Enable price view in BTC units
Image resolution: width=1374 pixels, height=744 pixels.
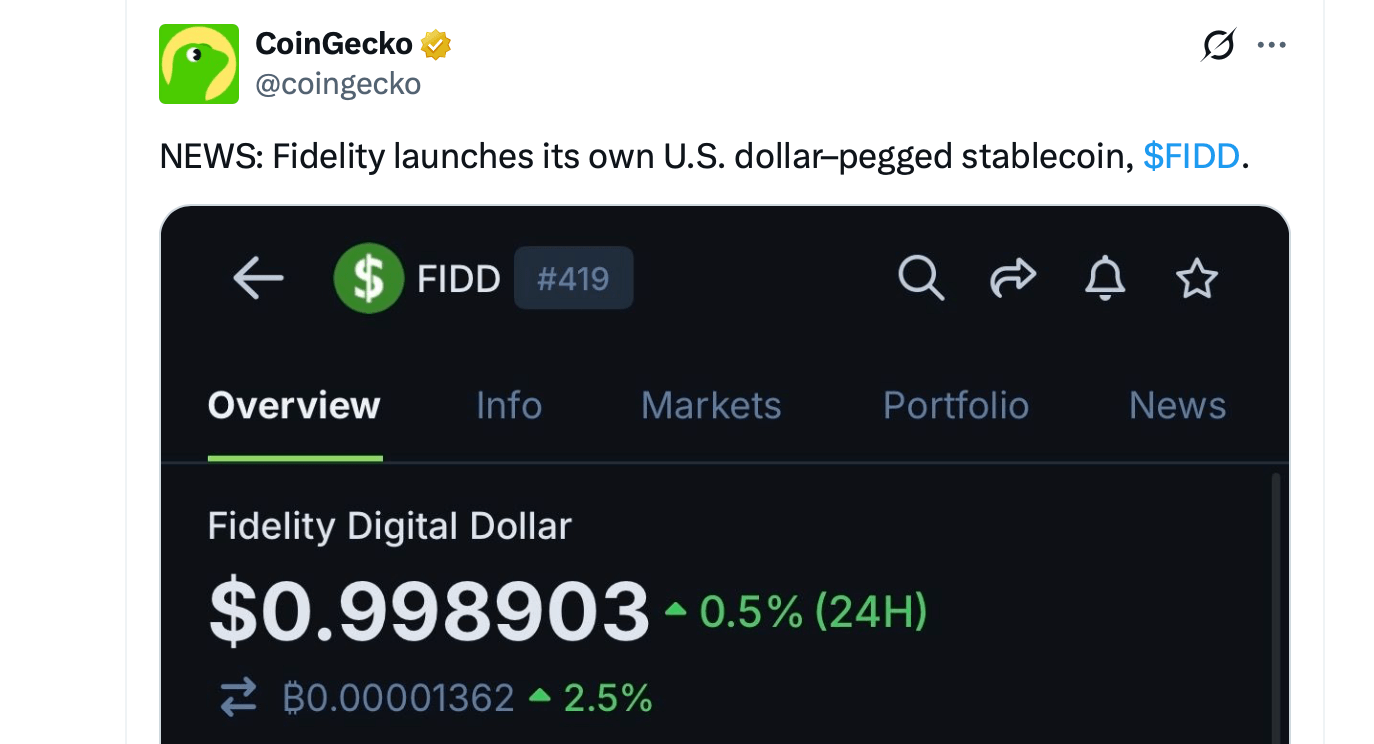tap(398, 697)
